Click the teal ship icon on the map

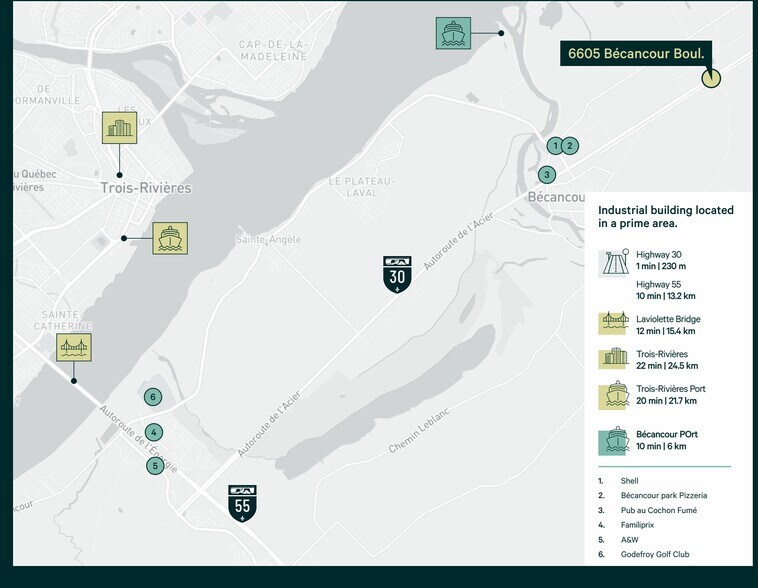(x=453, y=33)
